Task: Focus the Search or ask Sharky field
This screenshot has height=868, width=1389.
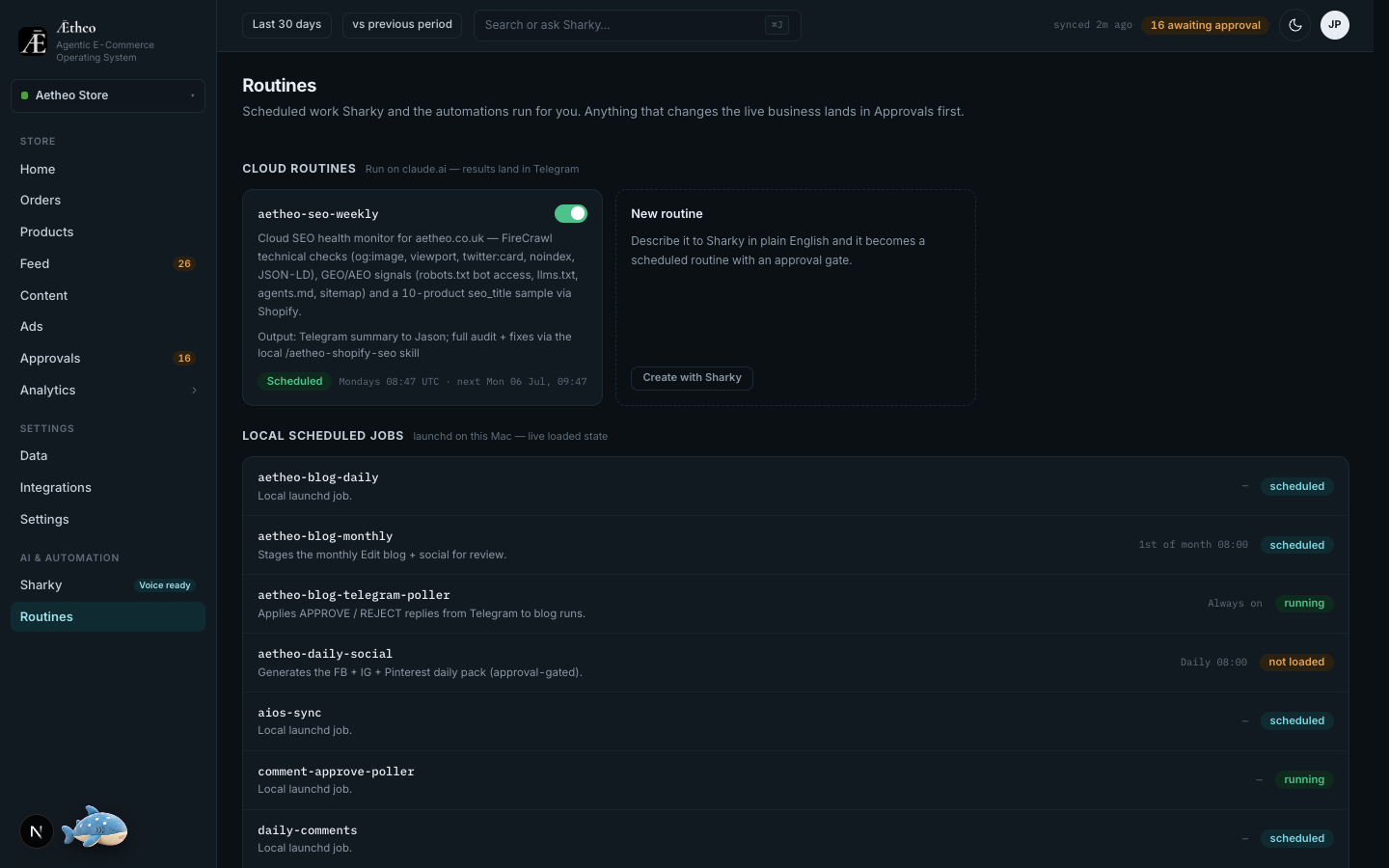Action: click(x=638, y=25)
